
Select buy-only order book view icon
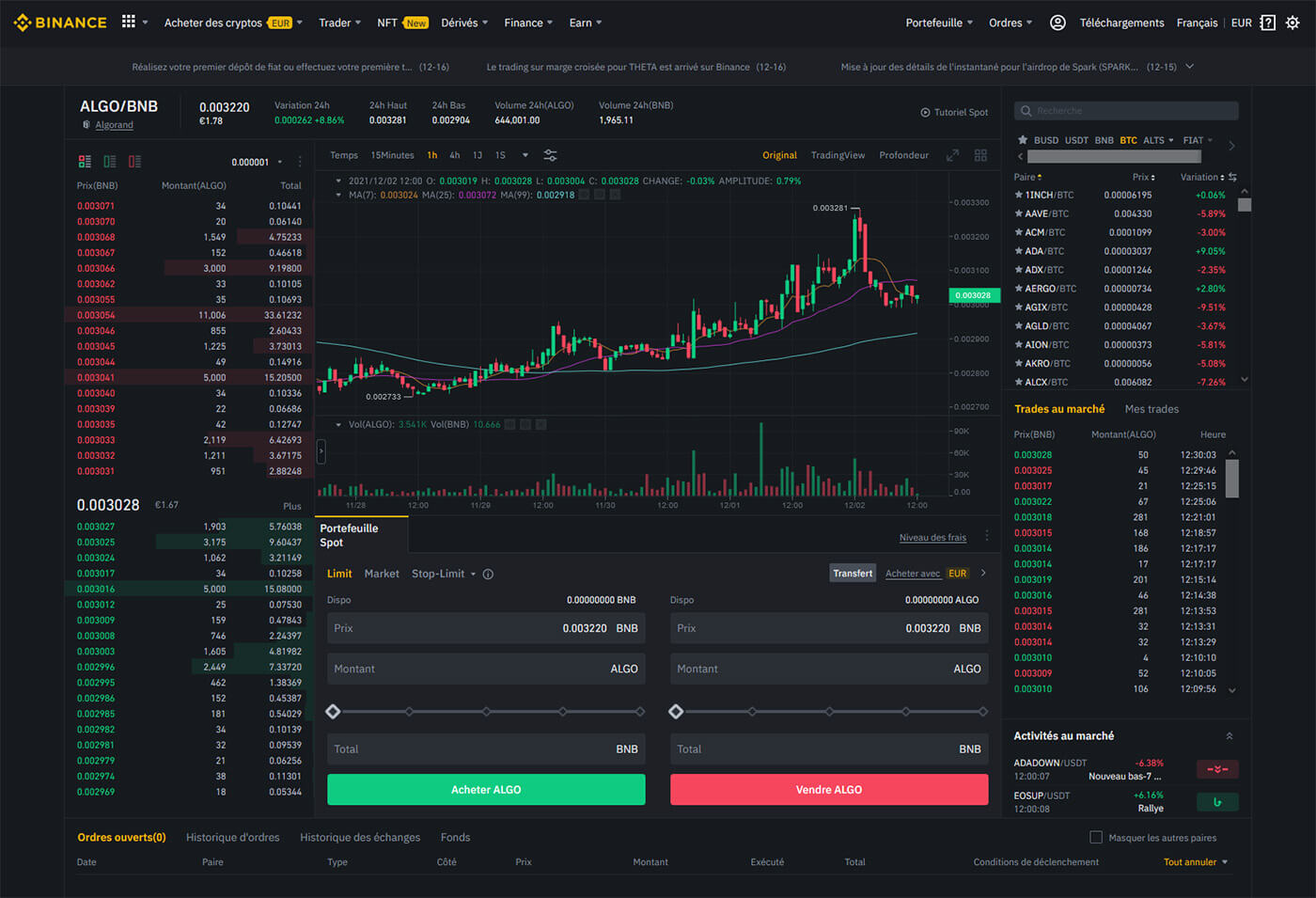(110, 162)
